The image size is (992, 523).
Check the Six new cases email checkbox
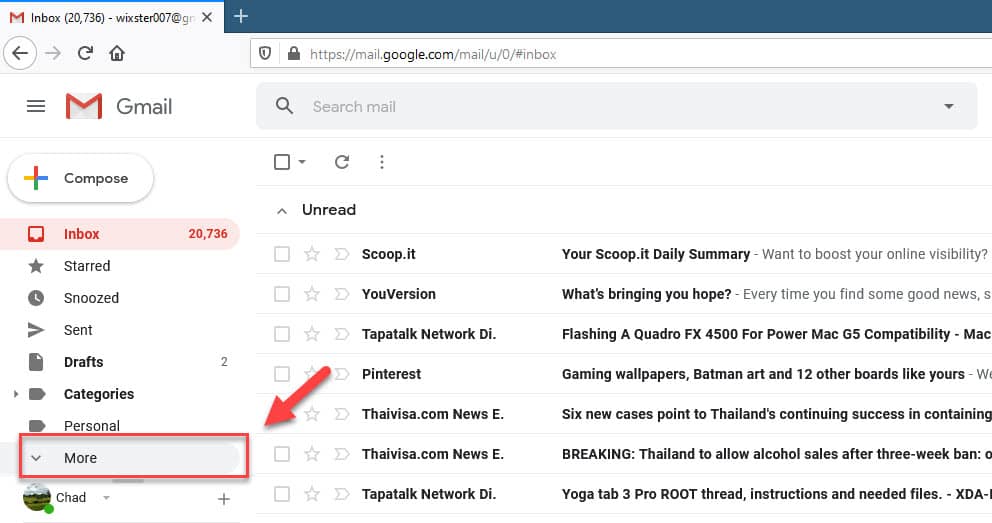pos(282,414)
